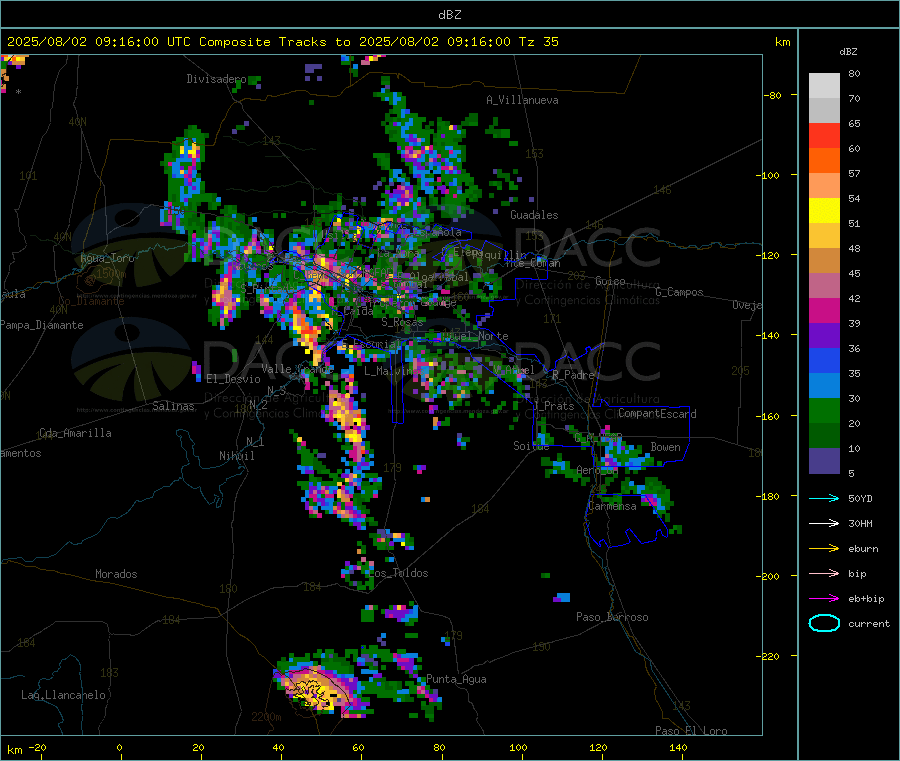The image size is (900, 761).
Task: Click the 'Pampa_Diamante' map label
Action: tap(42, 325)
